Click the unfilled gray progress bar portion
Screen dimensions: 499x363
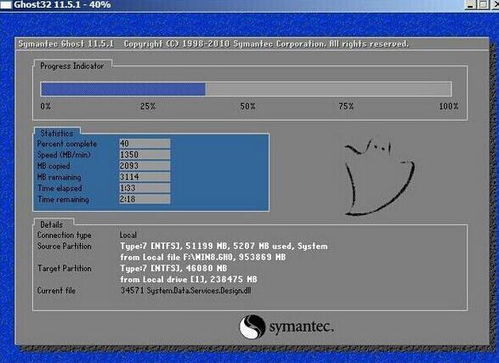pos(328,89)
